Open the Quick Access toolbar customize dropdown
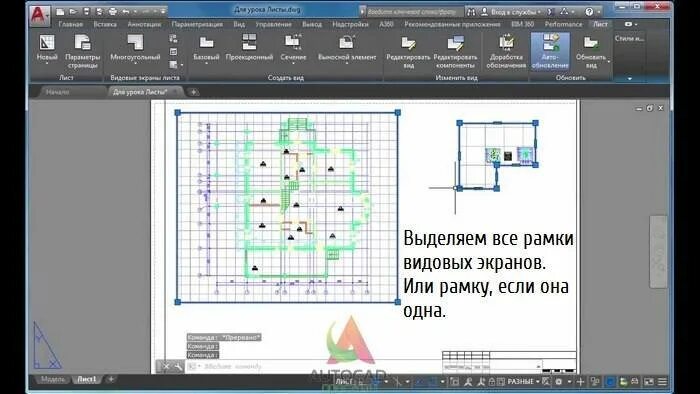700x394 pixels. tap(163, 11)
